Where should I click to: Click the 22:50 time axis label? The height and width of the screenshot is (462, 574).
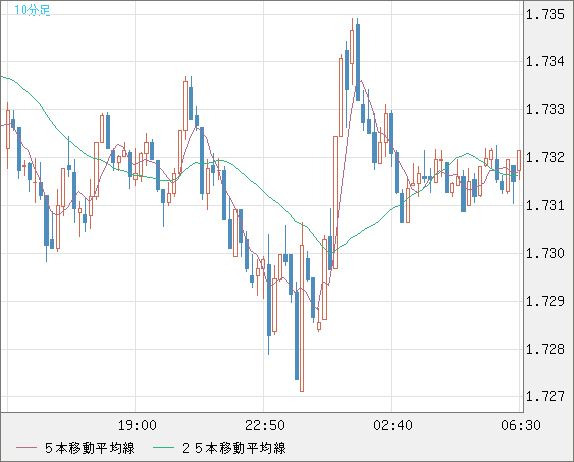coord(265,425)
